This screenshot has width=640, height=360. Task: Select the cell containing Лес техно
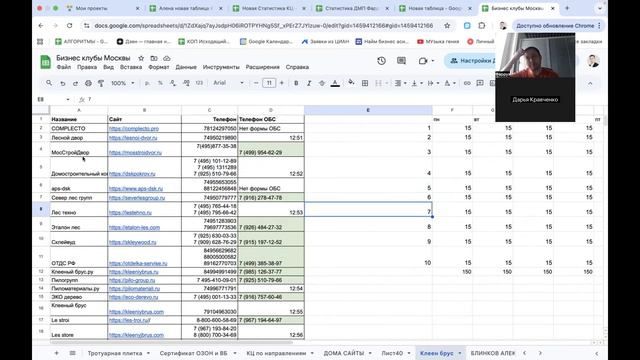click(x=79, y=209)
